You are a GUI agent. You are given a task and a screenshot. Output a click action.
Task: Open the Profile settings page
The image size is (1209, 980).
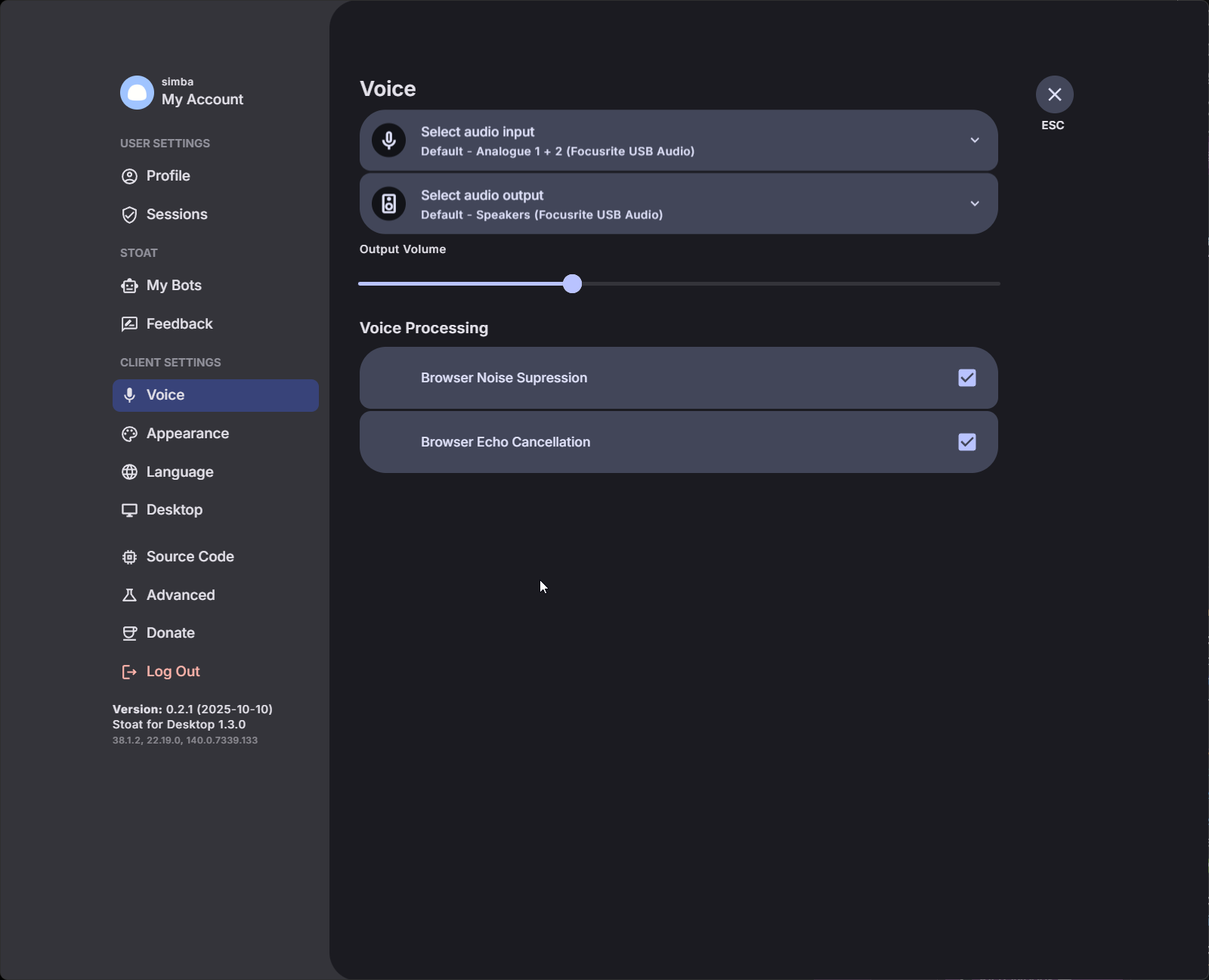215,176
